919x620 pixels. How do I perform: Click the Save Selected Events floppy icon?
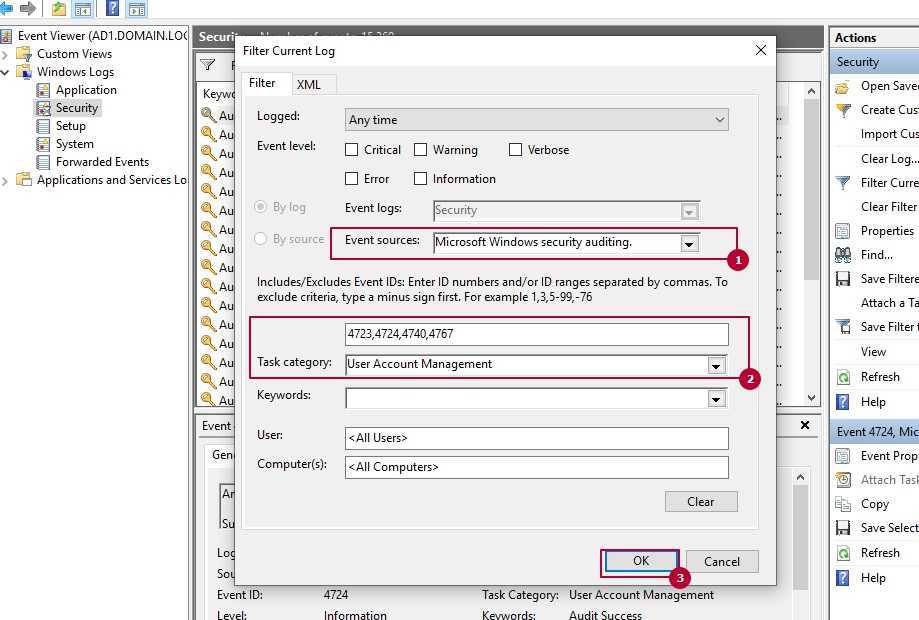tap(843, 528)
